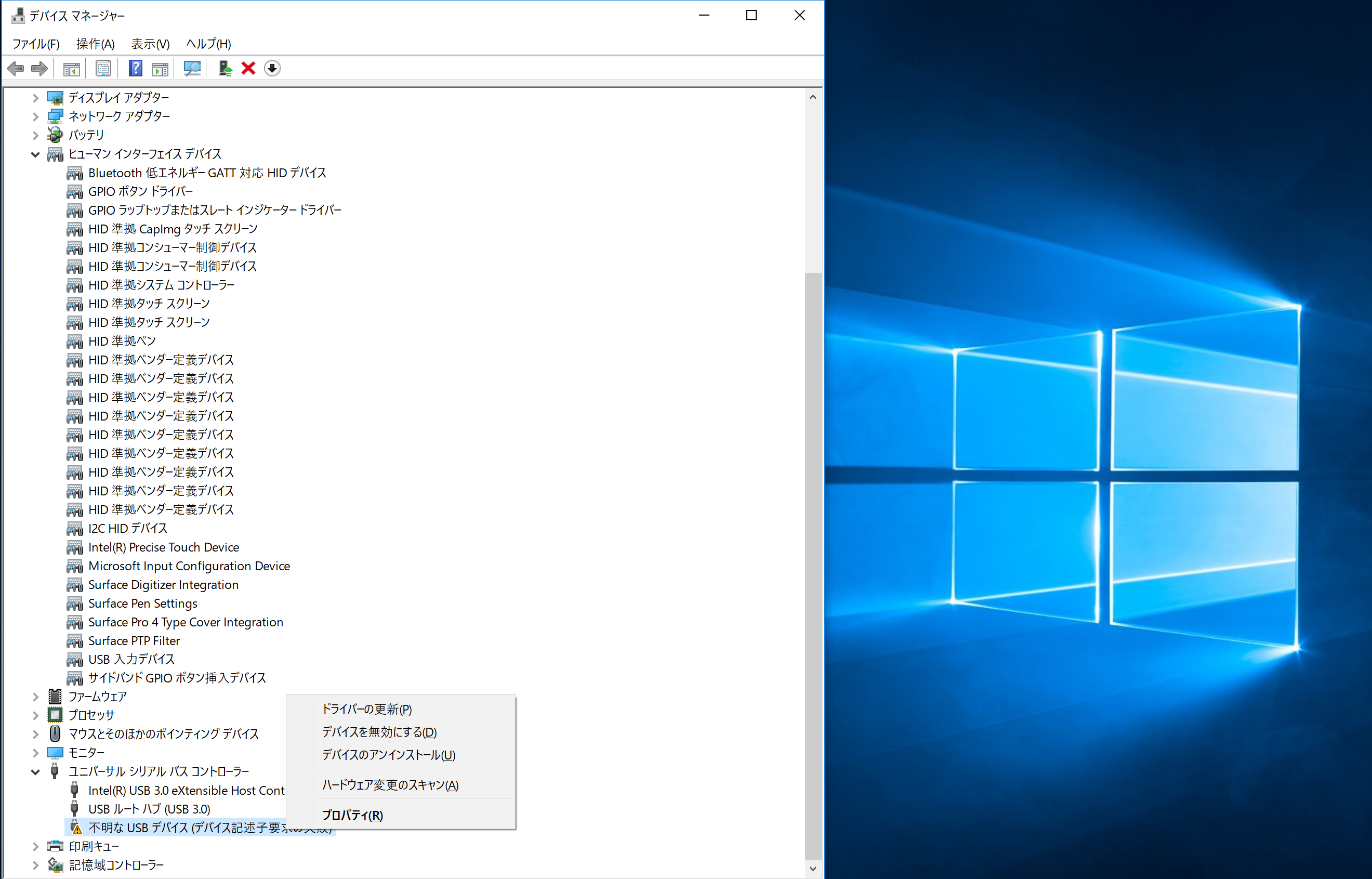Click the Forward arrow toolbar icon
This screenshot has height=879, width=1372.
click(x=39, y=69)
